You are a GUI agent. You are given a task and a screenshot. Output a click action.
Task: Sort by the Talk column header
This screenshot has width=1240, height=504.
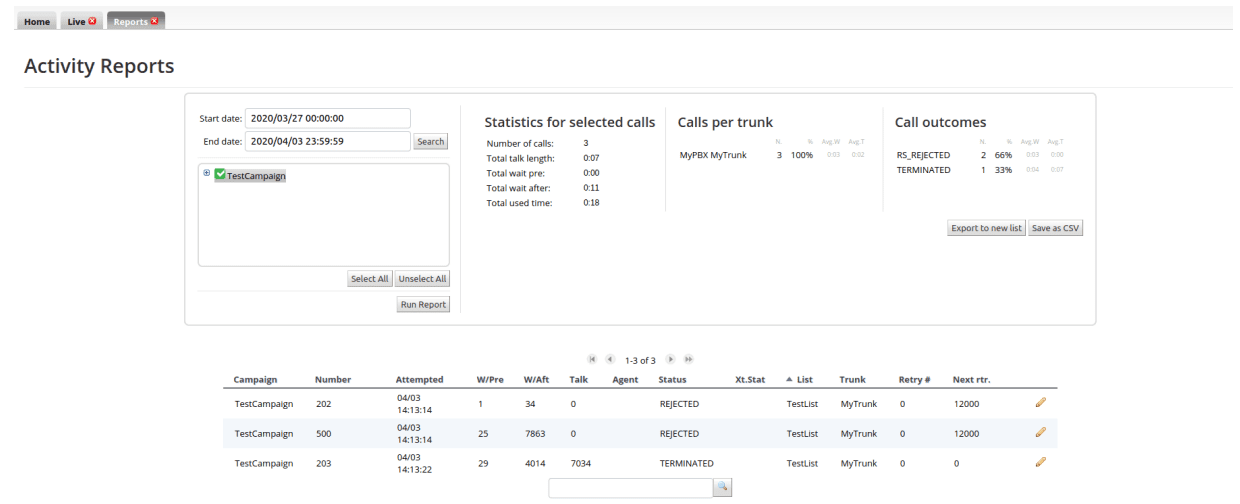coord(579,380)
